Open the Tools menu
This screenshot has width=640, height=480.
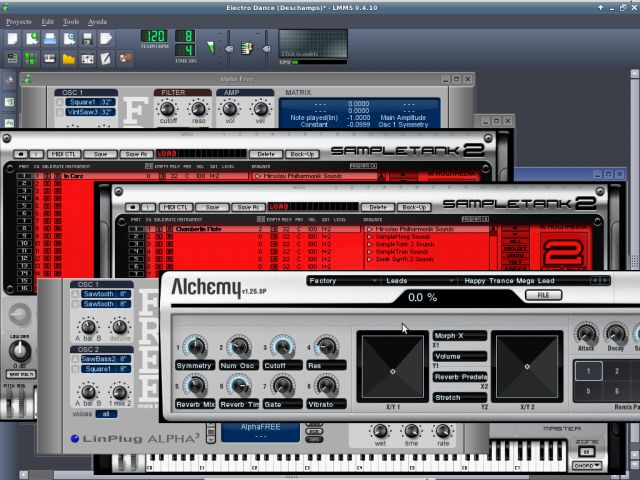(71, 22)
